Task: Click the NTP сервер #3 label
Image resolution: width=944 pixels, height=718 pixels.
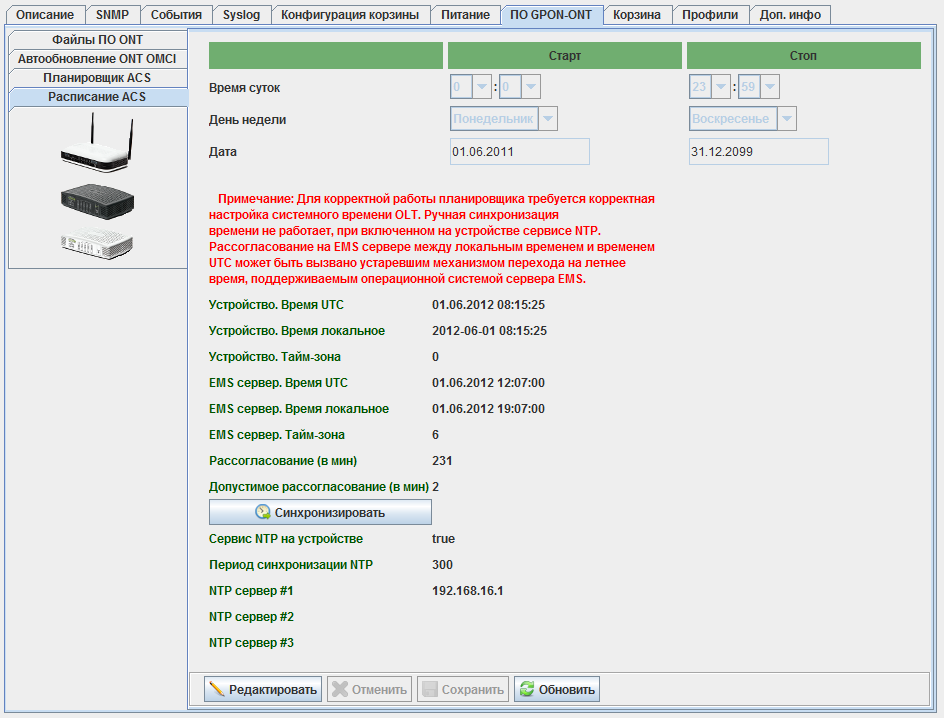Action: (x=252, y=643)
